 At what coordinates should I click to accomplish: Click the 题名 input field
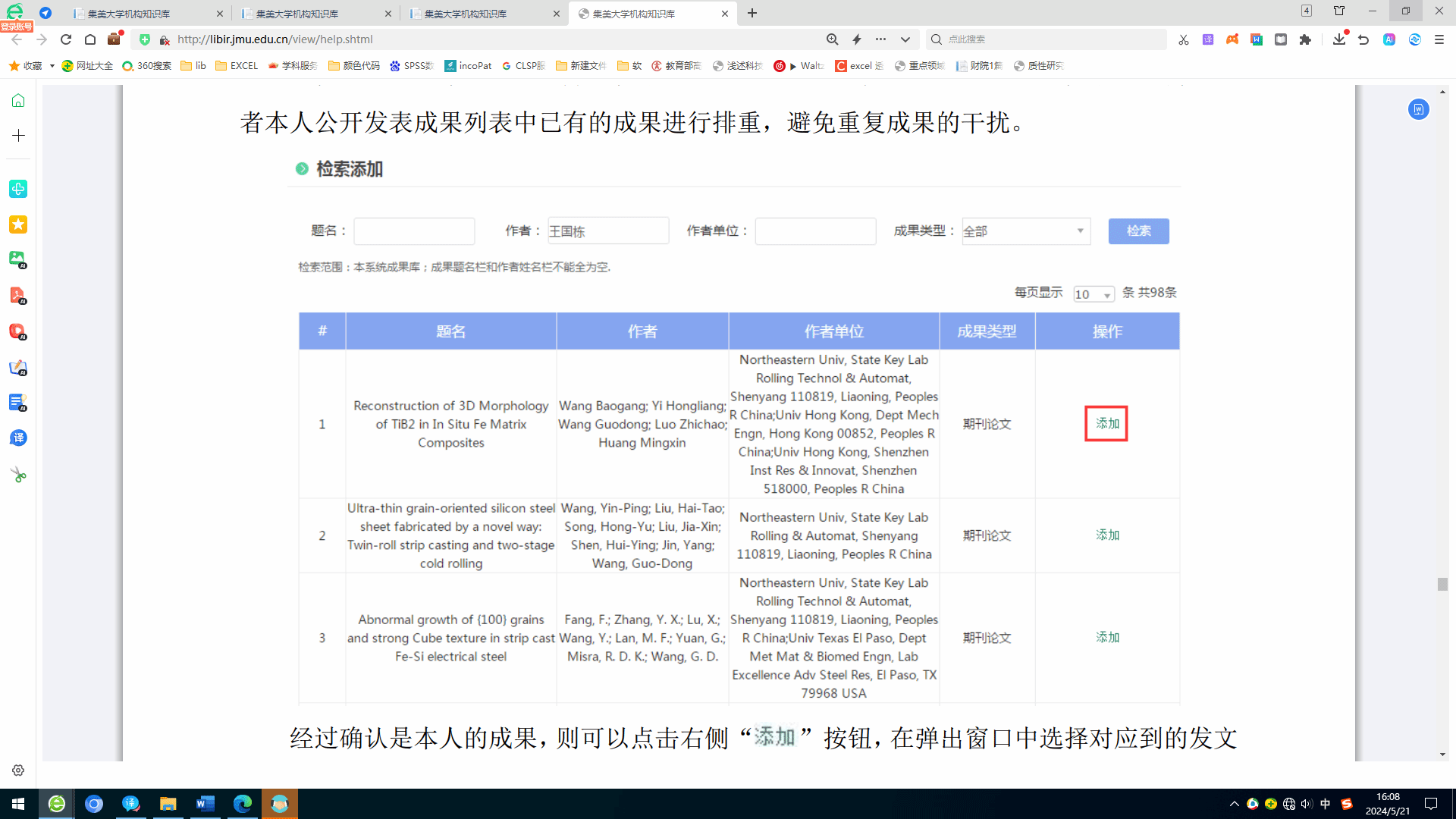tap(414, 231)
